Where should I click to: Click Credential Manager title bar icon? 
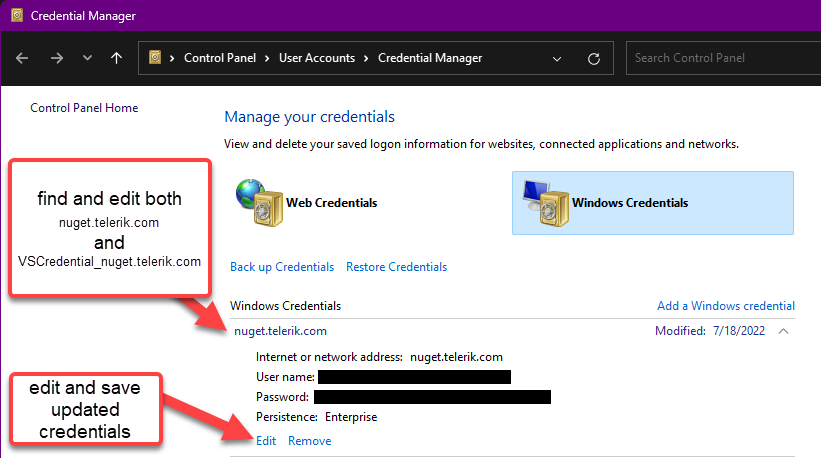16,15
